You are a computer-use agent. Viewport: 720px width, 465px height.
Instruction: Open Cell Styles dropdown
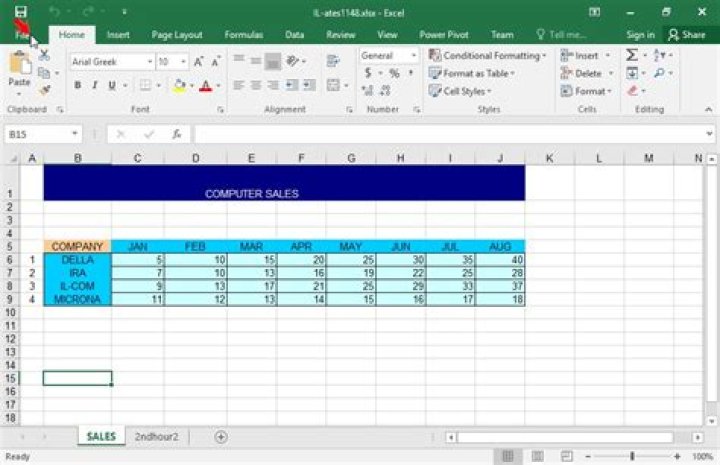coord(460,91)
